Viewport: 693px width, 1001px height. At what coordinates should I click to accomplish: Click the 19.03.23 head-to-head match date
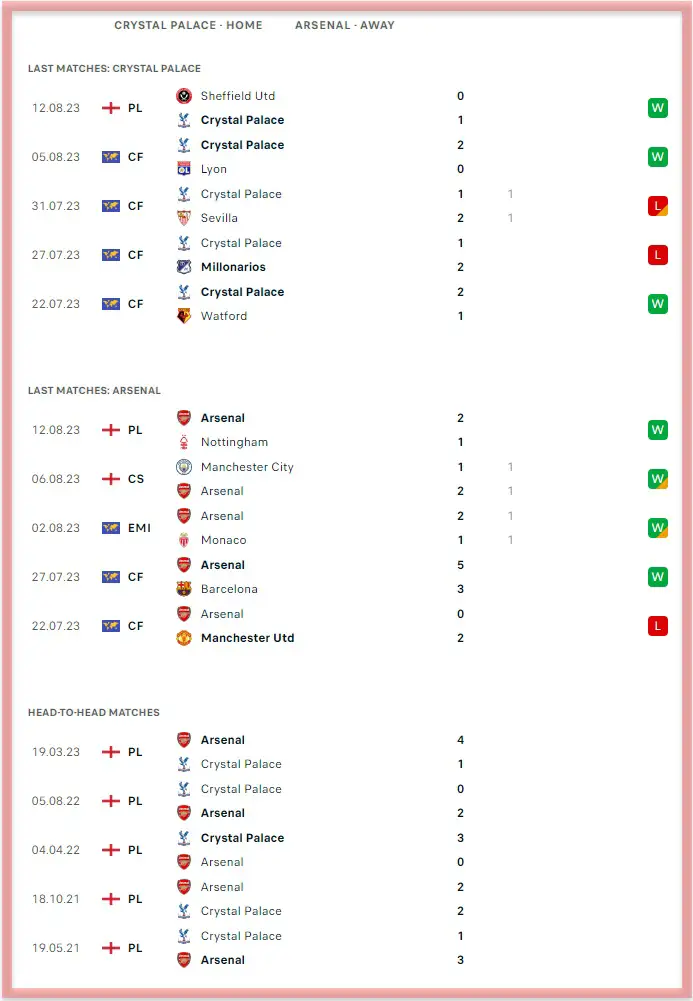[58, 752]
